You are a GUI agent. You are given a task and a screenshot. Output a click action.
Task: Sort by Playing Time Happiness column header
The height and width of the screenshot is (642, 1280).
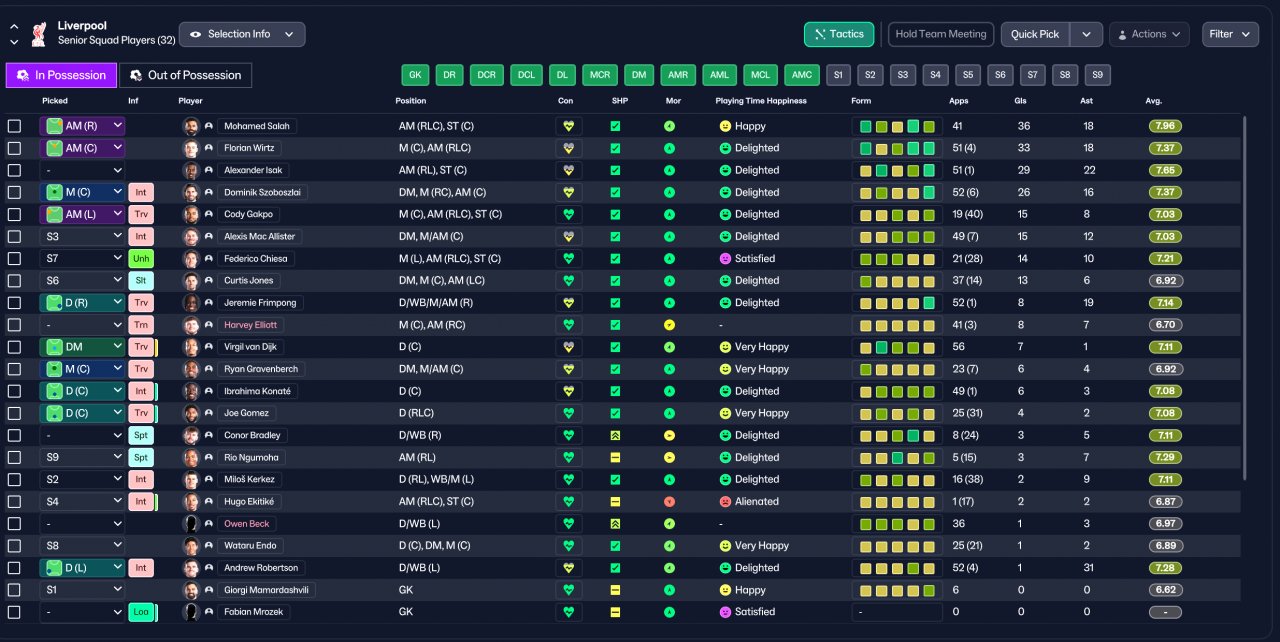click(761, 101)
